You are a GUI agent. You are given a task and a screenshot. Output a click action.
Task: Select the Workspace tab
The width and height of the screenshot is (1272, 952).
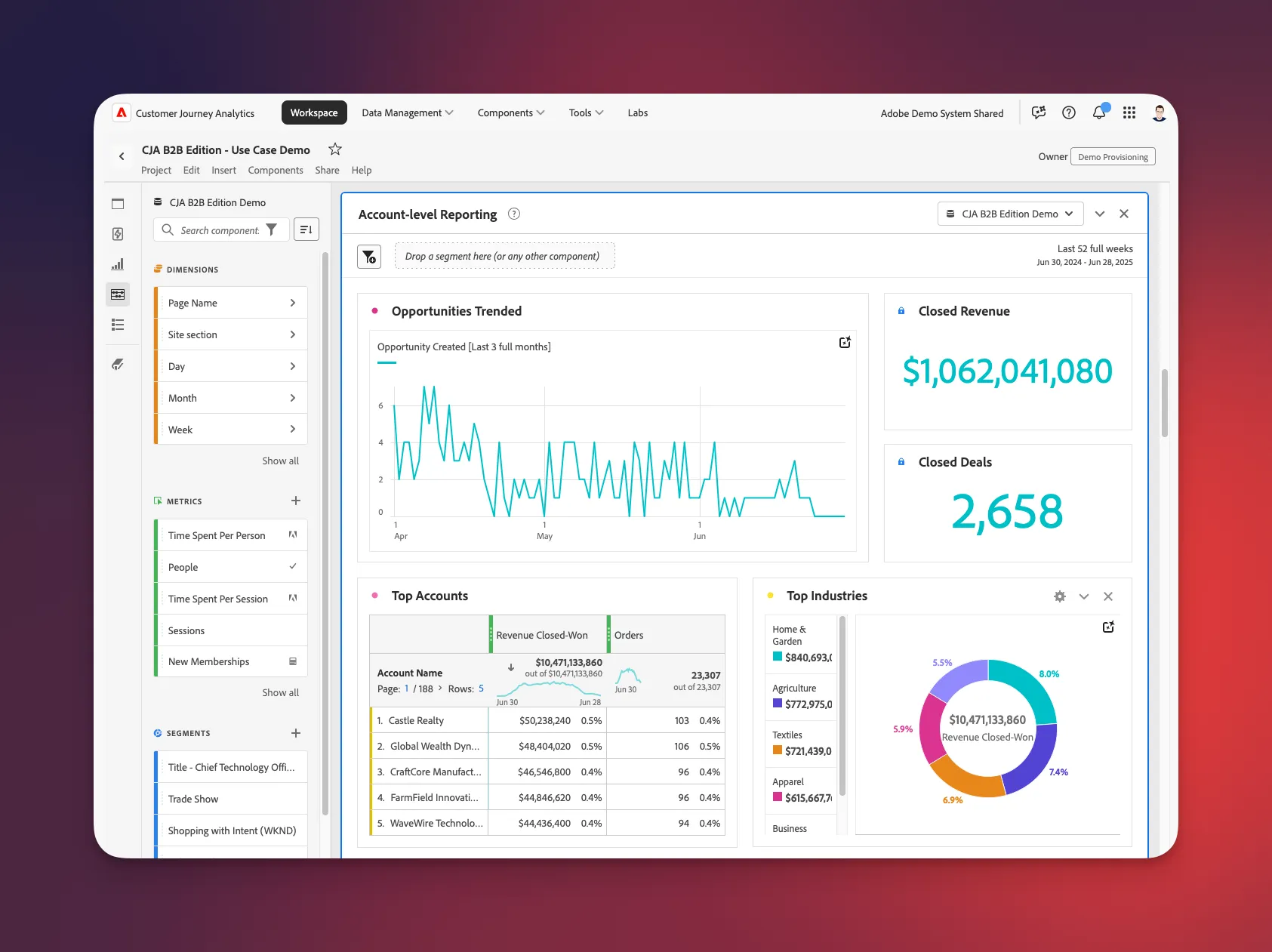(x=314, y=112)
